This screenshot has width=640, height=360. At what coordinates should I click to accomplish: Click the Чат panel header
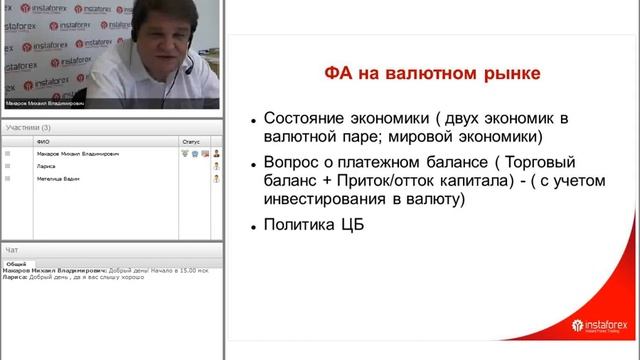tap(112, 250)
